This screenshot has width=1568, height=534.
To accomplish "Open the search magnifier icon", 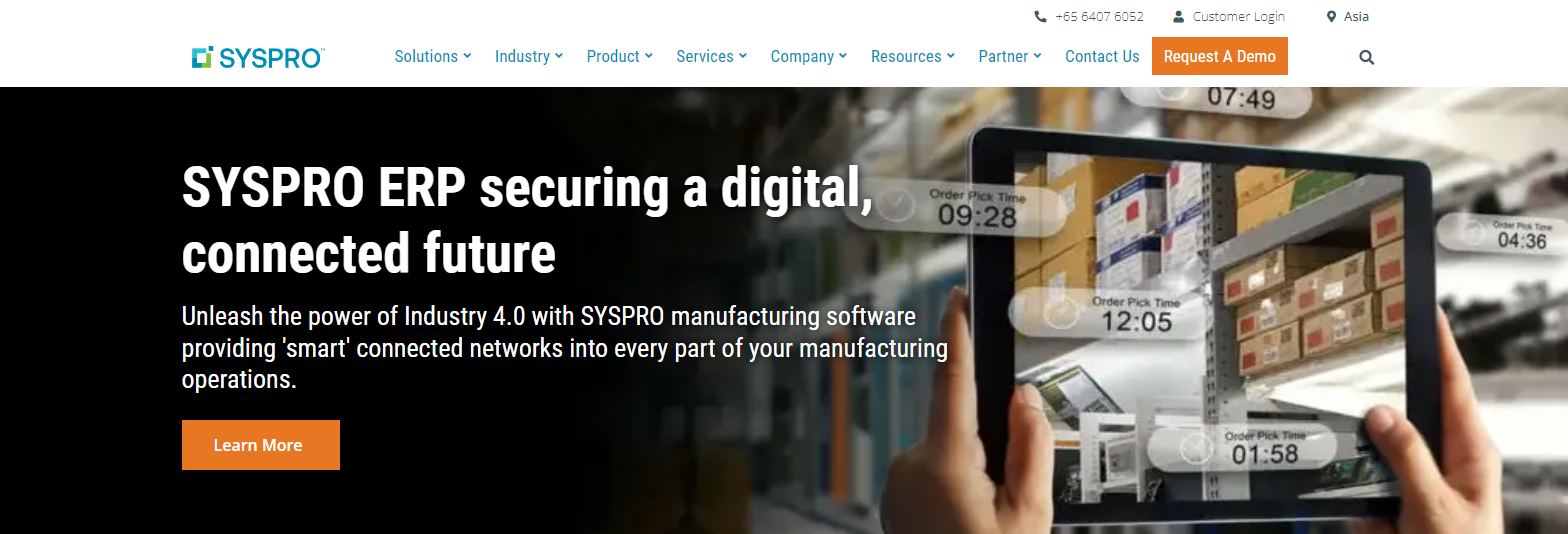I will (x=1367, y=57).
